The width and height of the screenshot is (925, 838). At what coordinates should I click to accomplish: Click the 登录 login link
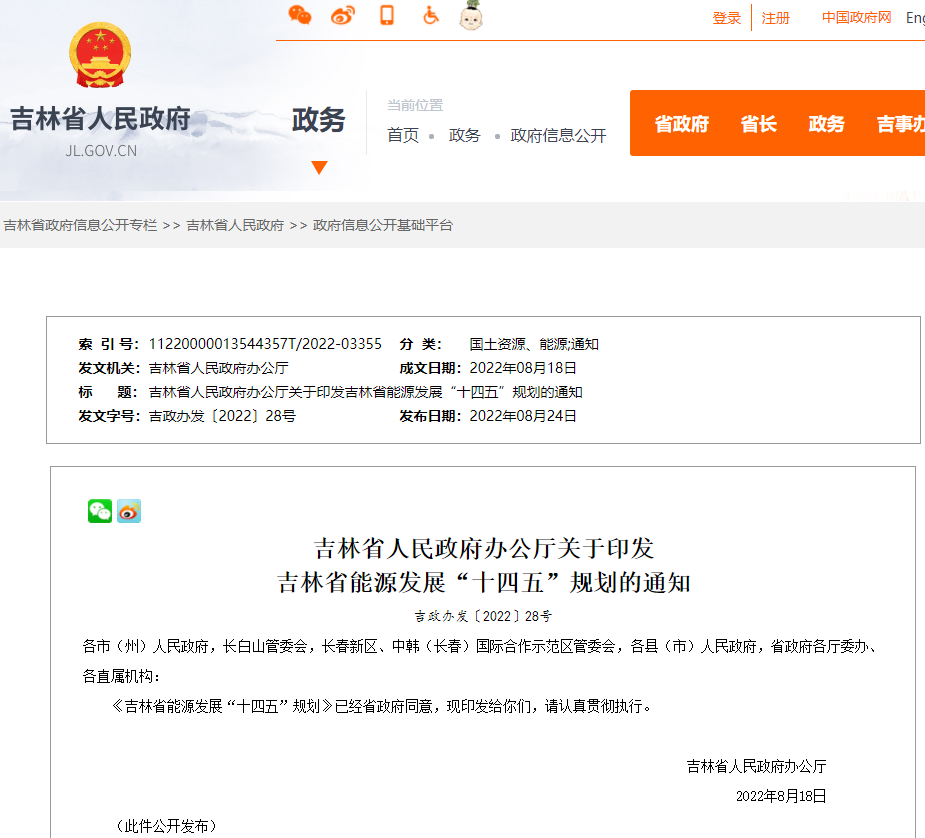click(x=726, y=18)
